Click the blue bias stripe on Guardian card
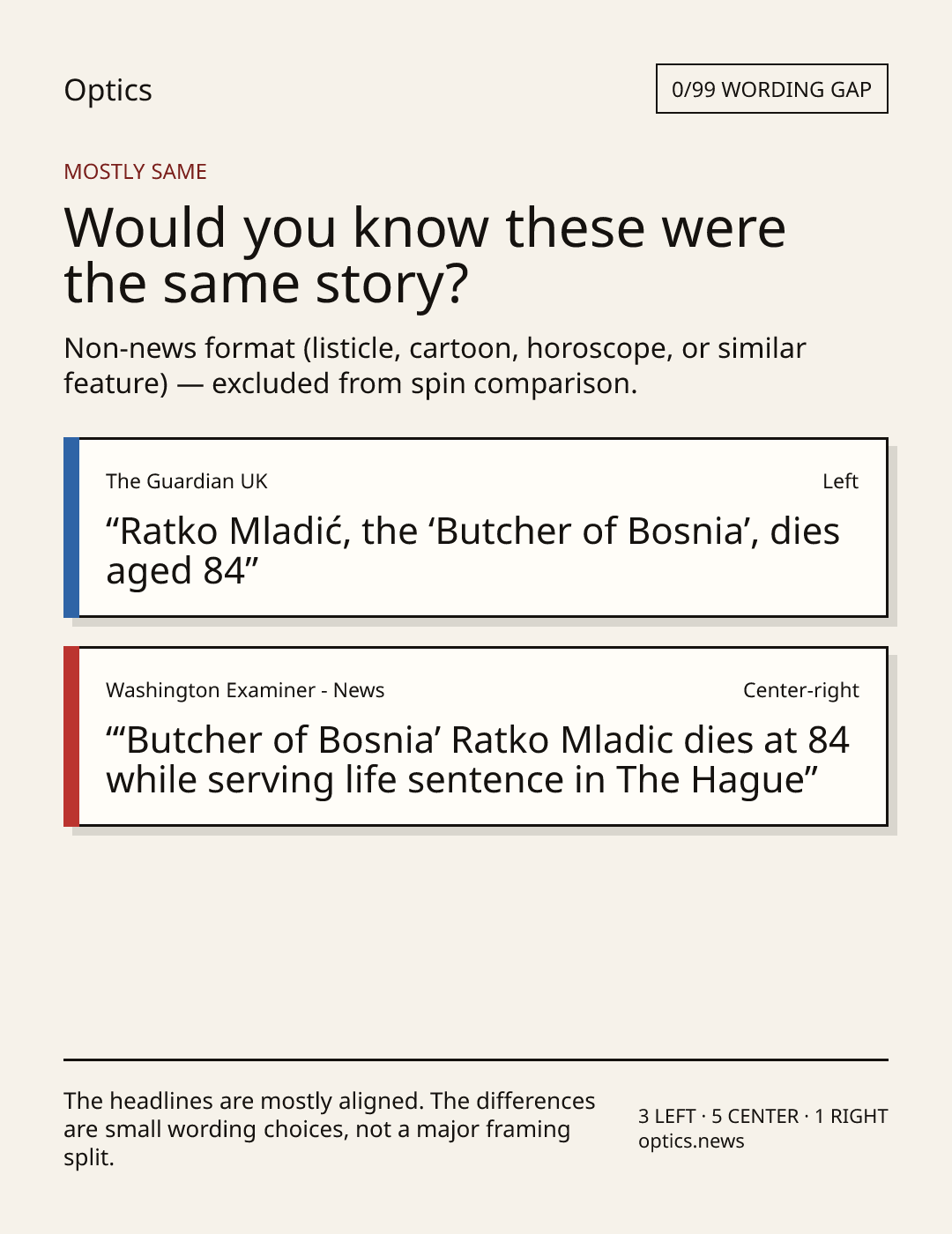This screenshot has height=1234, width=952. pos(71,527)
